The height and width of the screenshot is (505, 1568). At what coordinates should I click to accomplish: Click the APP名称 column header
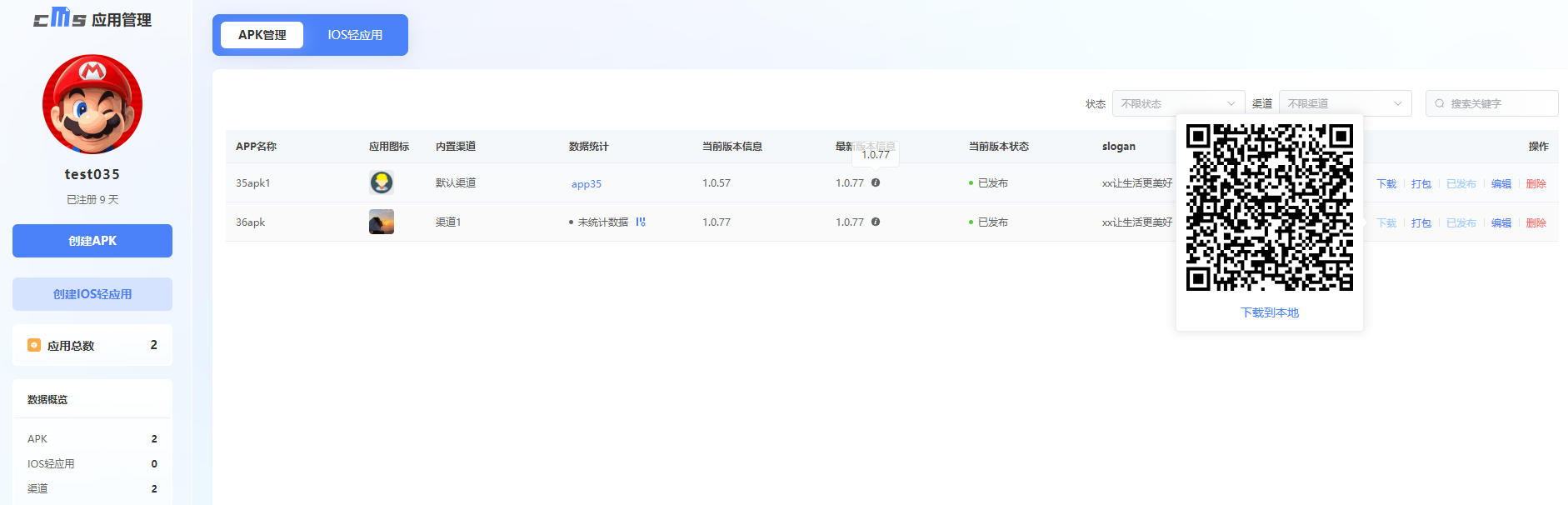click(x=256, y=146)
